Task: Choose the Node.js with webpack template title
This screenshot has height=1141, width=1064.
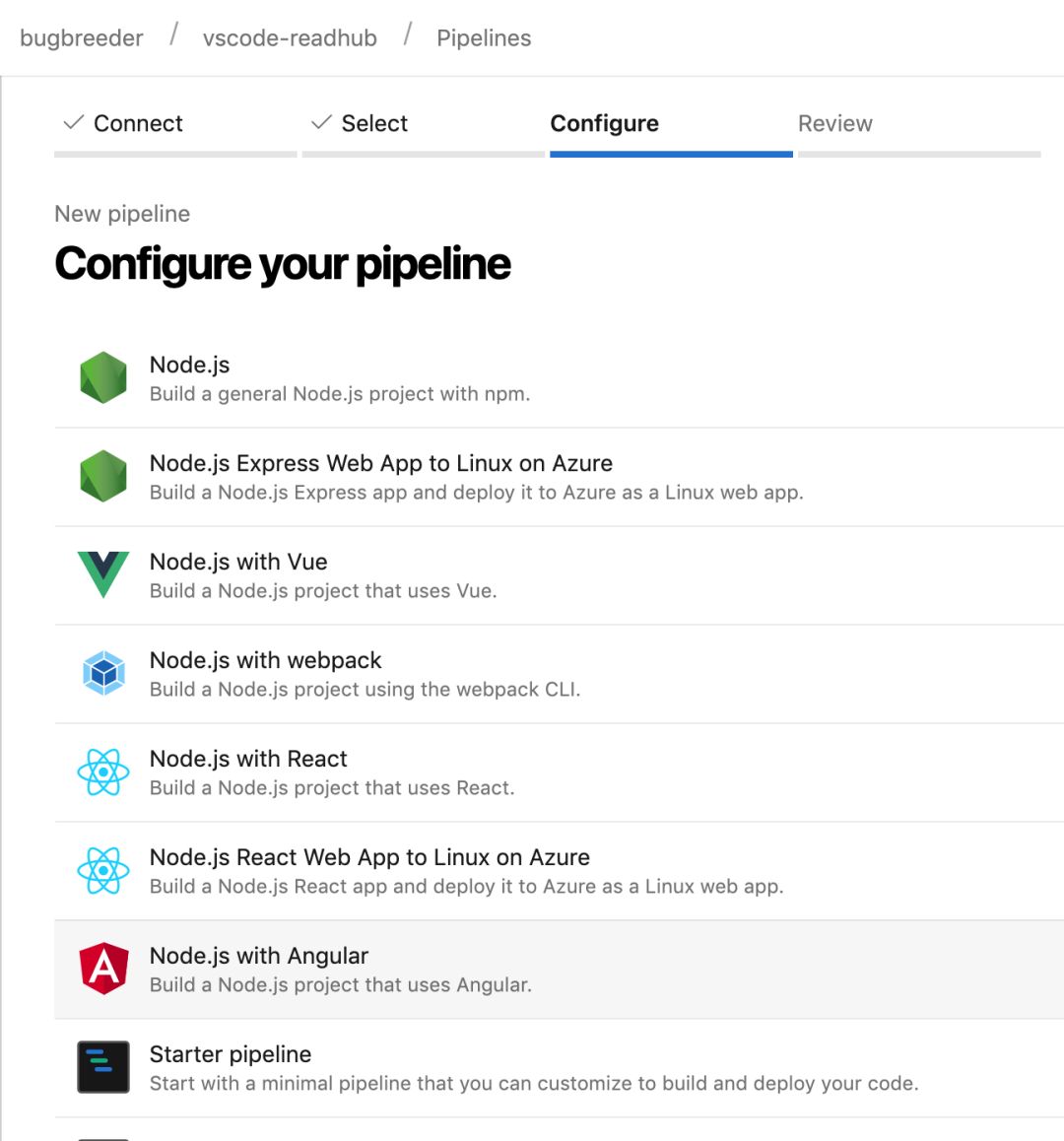Action: [x=265, y=660]
